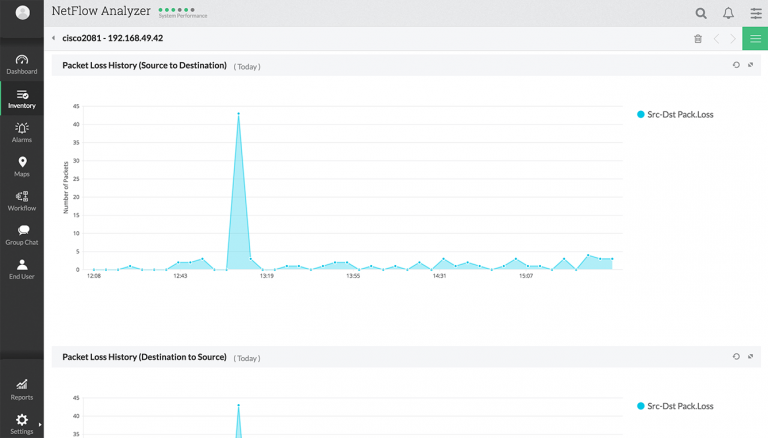
Task: Select the Inventory sidebar item
Action: 22,98
